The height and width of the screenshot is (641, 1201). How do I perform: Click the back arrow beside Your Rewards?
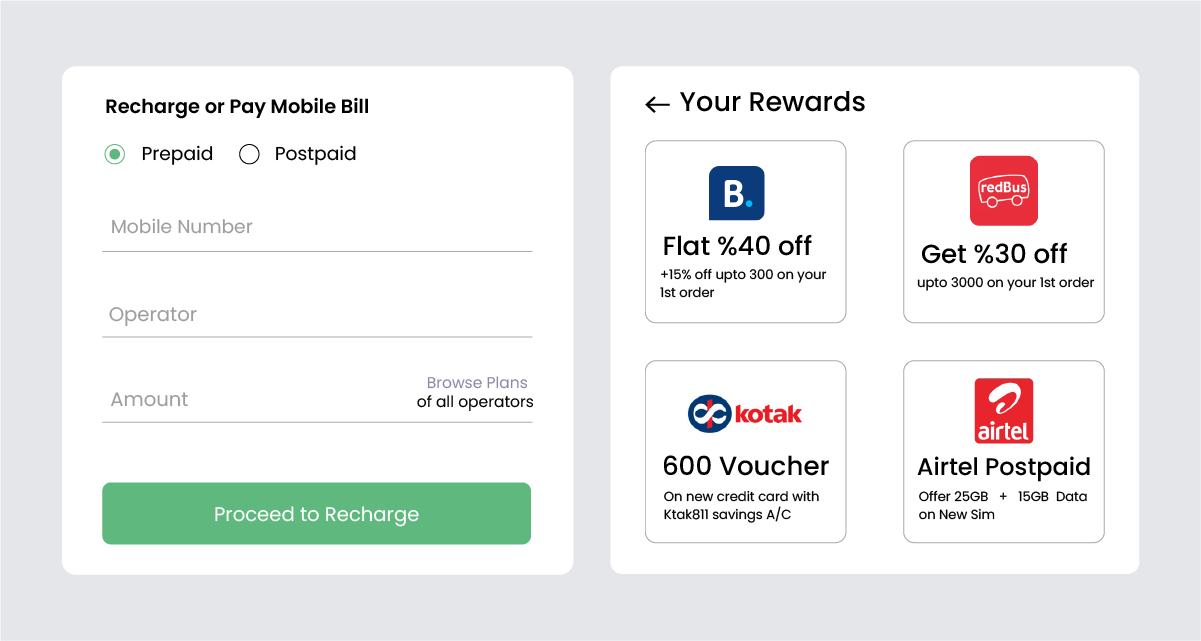657,104
